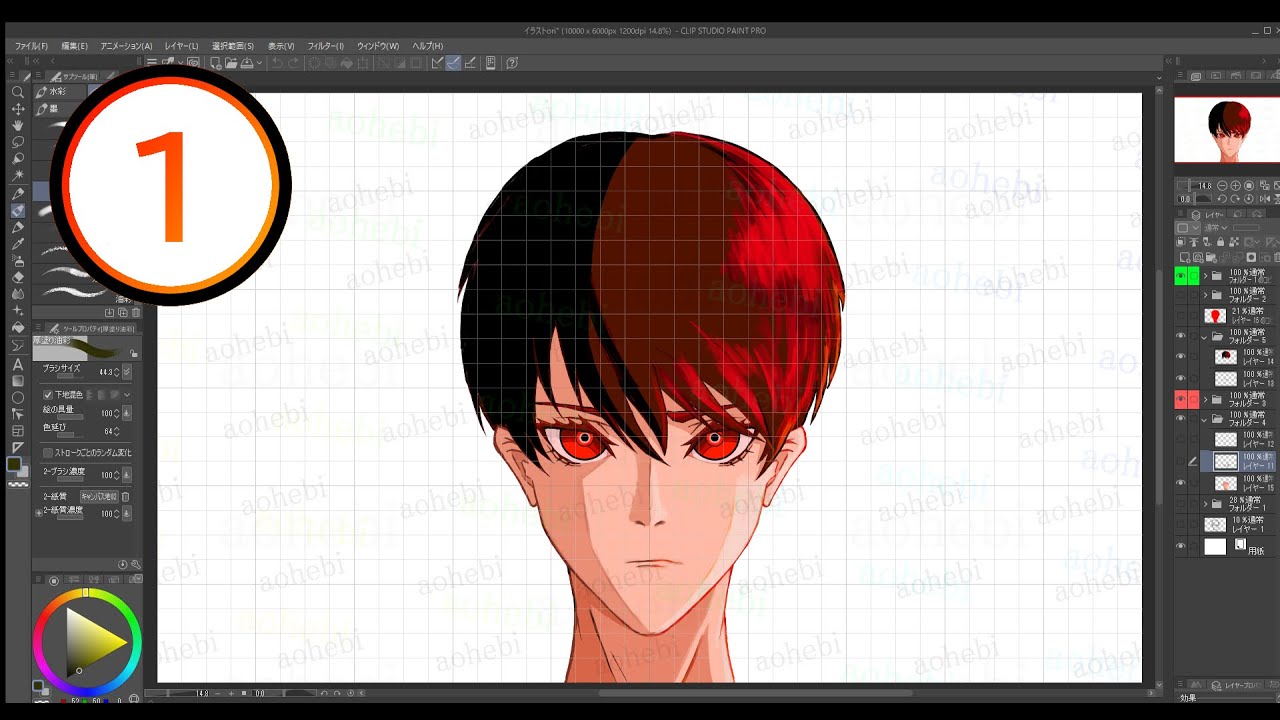Open the ヘルプ(H) menu
This screenshot has width=1280, height=720.
(x=428, y=46)
